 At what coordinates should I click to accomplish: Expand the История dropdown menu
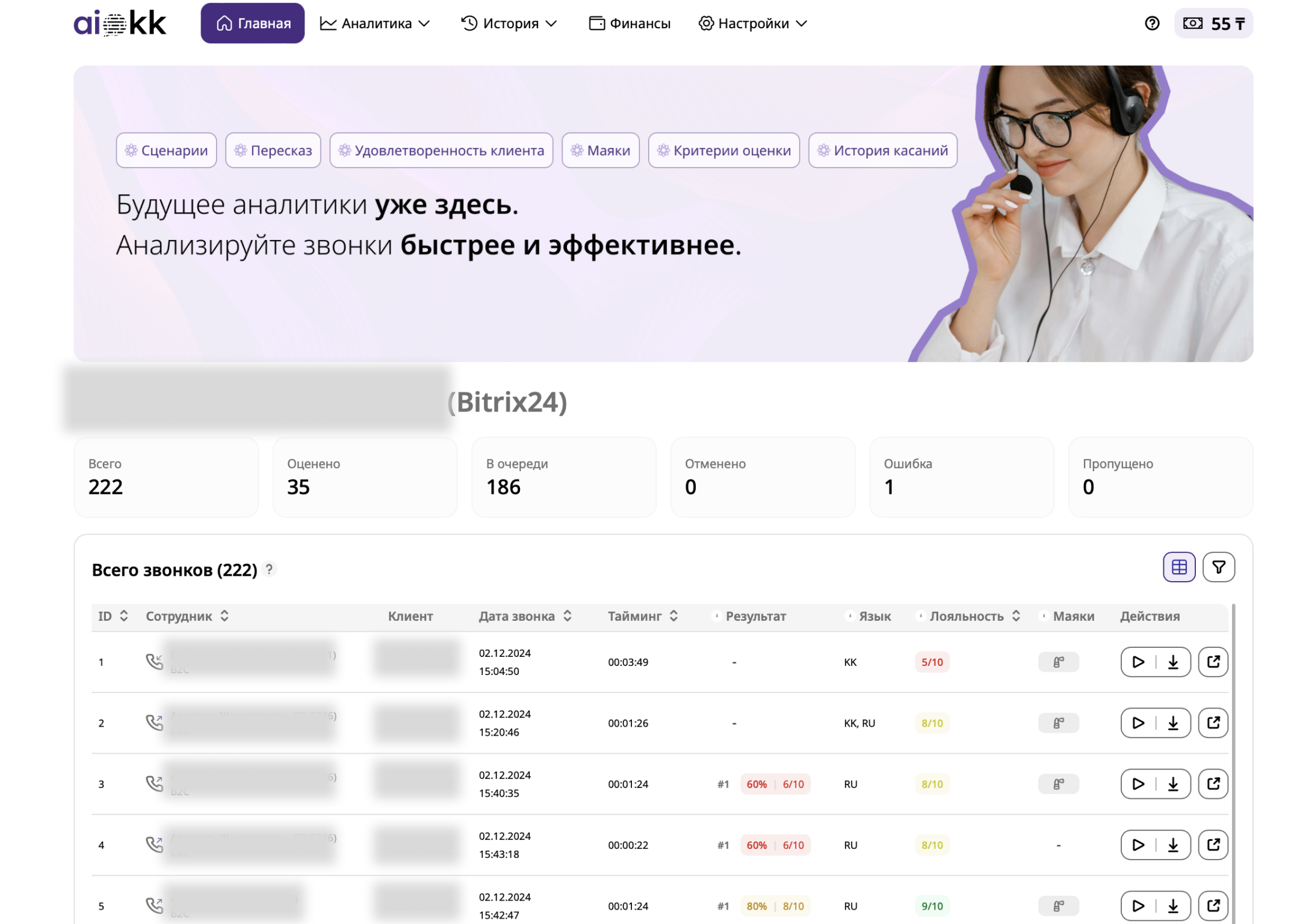[509, 23]
